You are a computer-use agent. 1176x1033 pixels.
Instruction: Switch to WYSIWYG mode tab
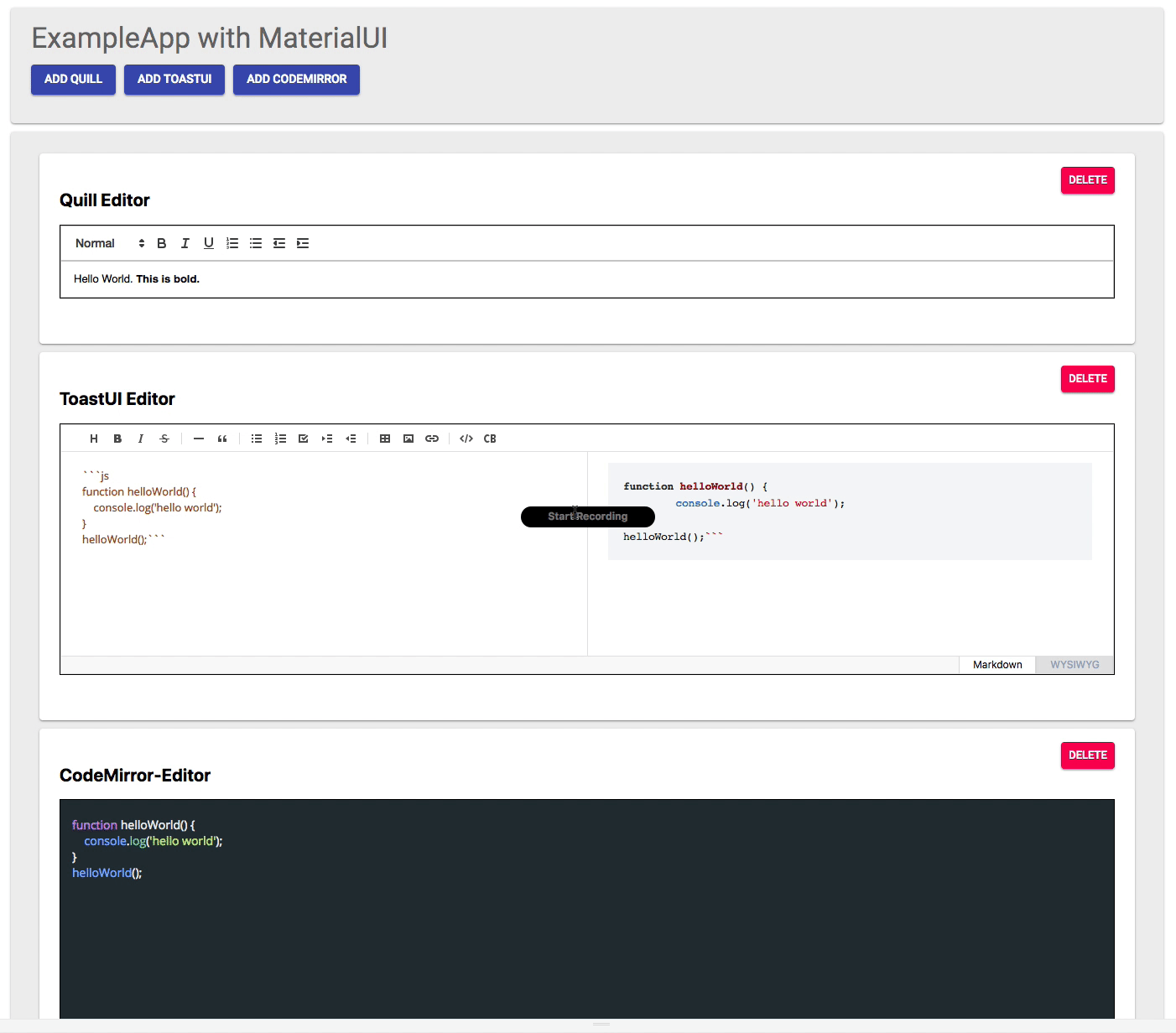(1075, 665)
